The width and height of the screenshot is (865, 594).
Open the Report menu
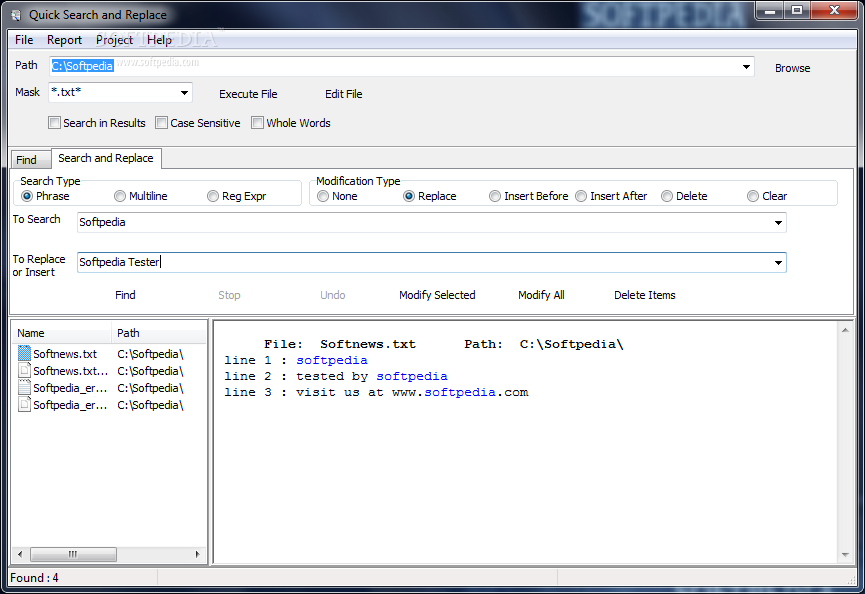tap(64, 40)
